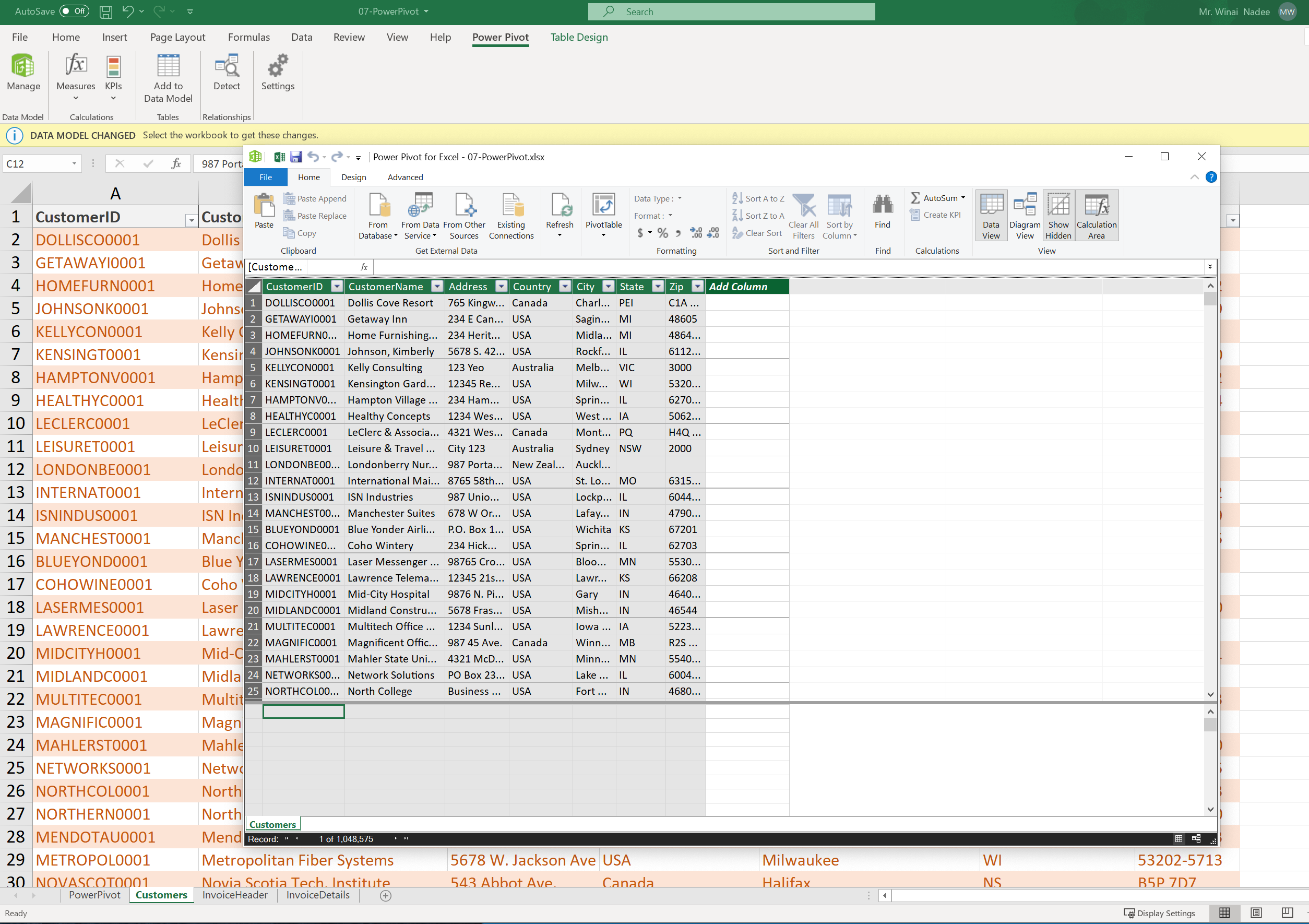Apply percent format icon
The image size is (1309, 924).
[662, 233]
